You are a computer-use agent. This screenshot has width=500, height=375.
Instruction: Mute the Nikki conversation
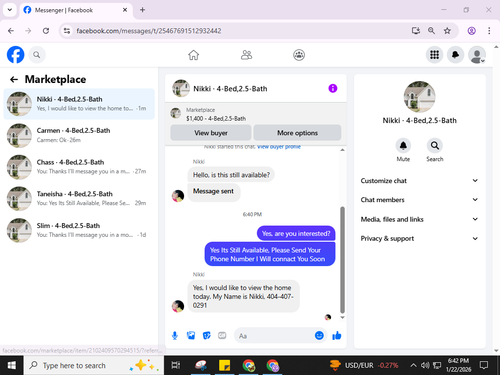(x=403, y=146)
